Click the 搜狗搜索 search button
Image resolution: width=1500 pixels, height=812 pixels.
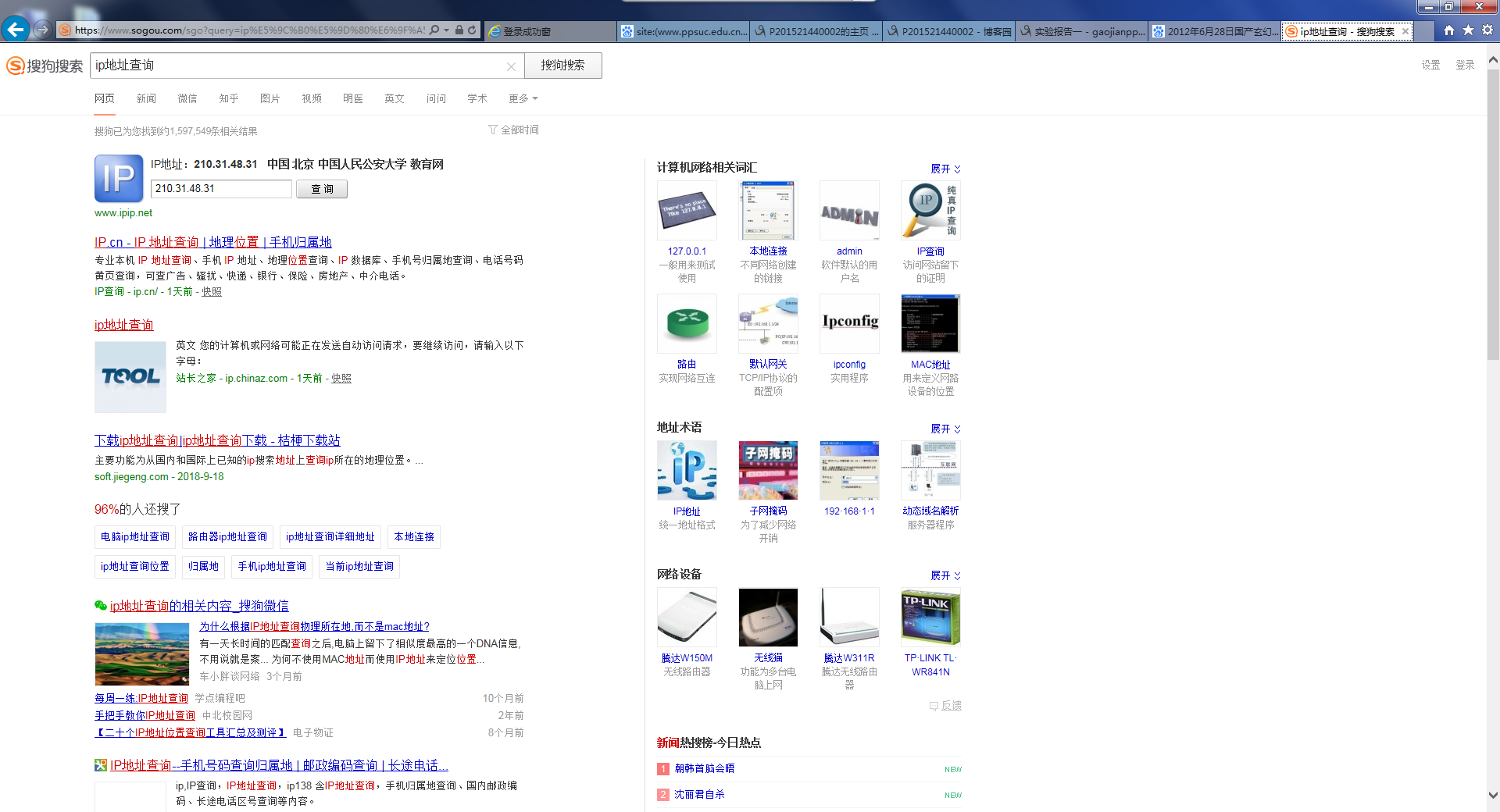[563, 66]
